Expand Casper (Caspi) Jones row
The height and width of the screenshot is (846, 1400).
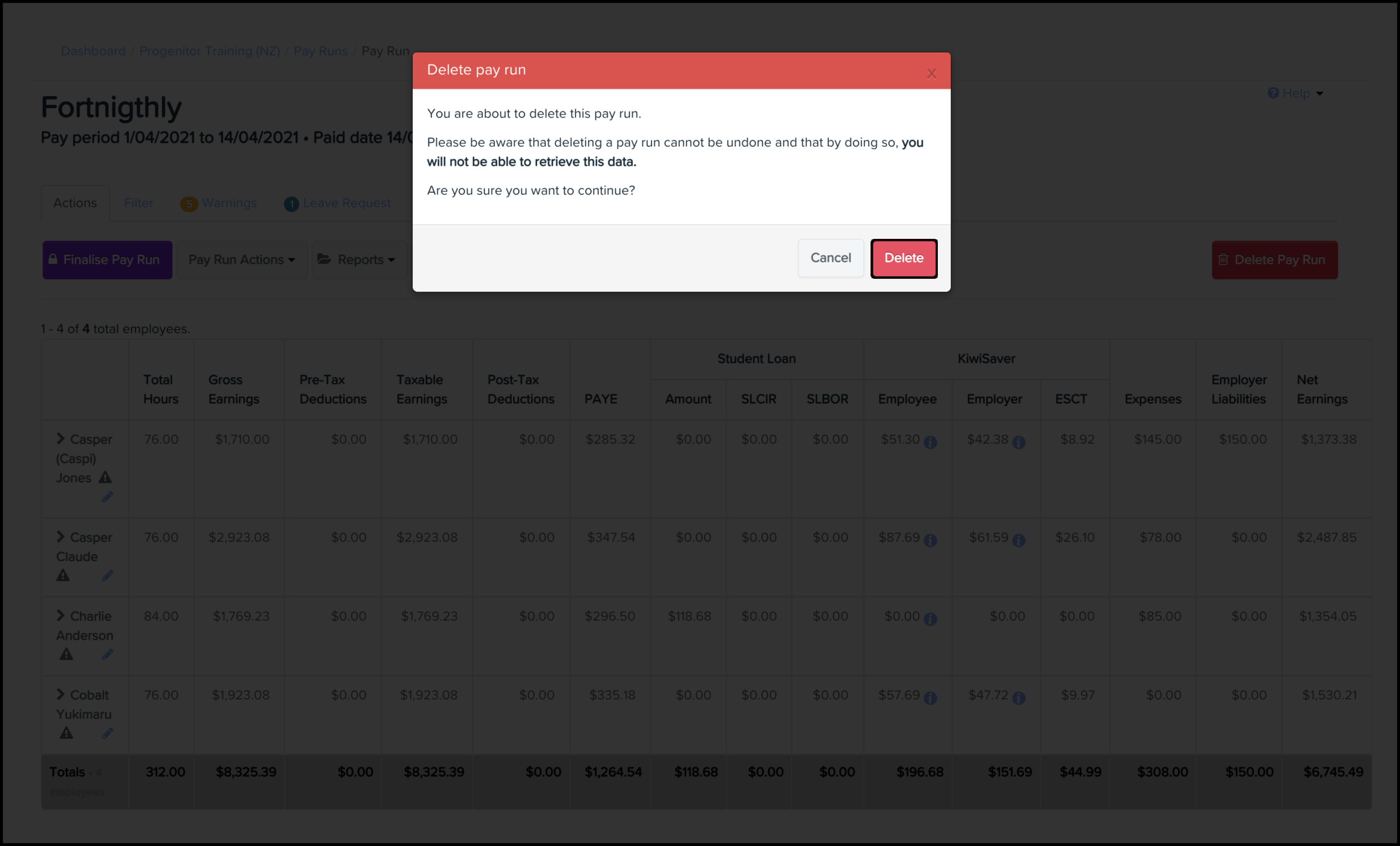point(60,438)
